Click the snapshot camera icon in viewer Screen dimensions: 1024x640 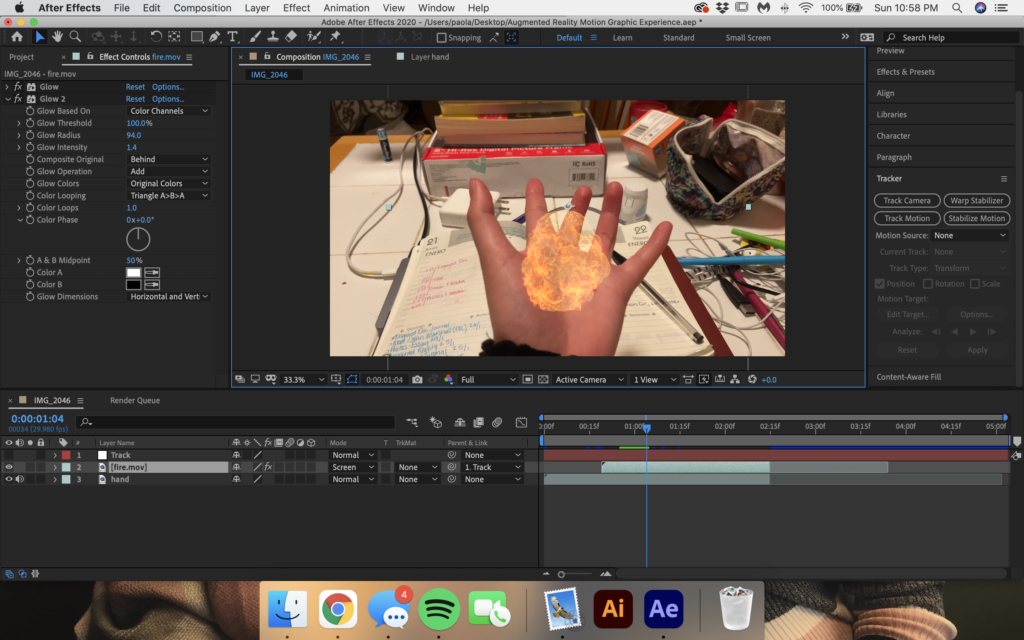pyautogui.click(x=417, y=380)
